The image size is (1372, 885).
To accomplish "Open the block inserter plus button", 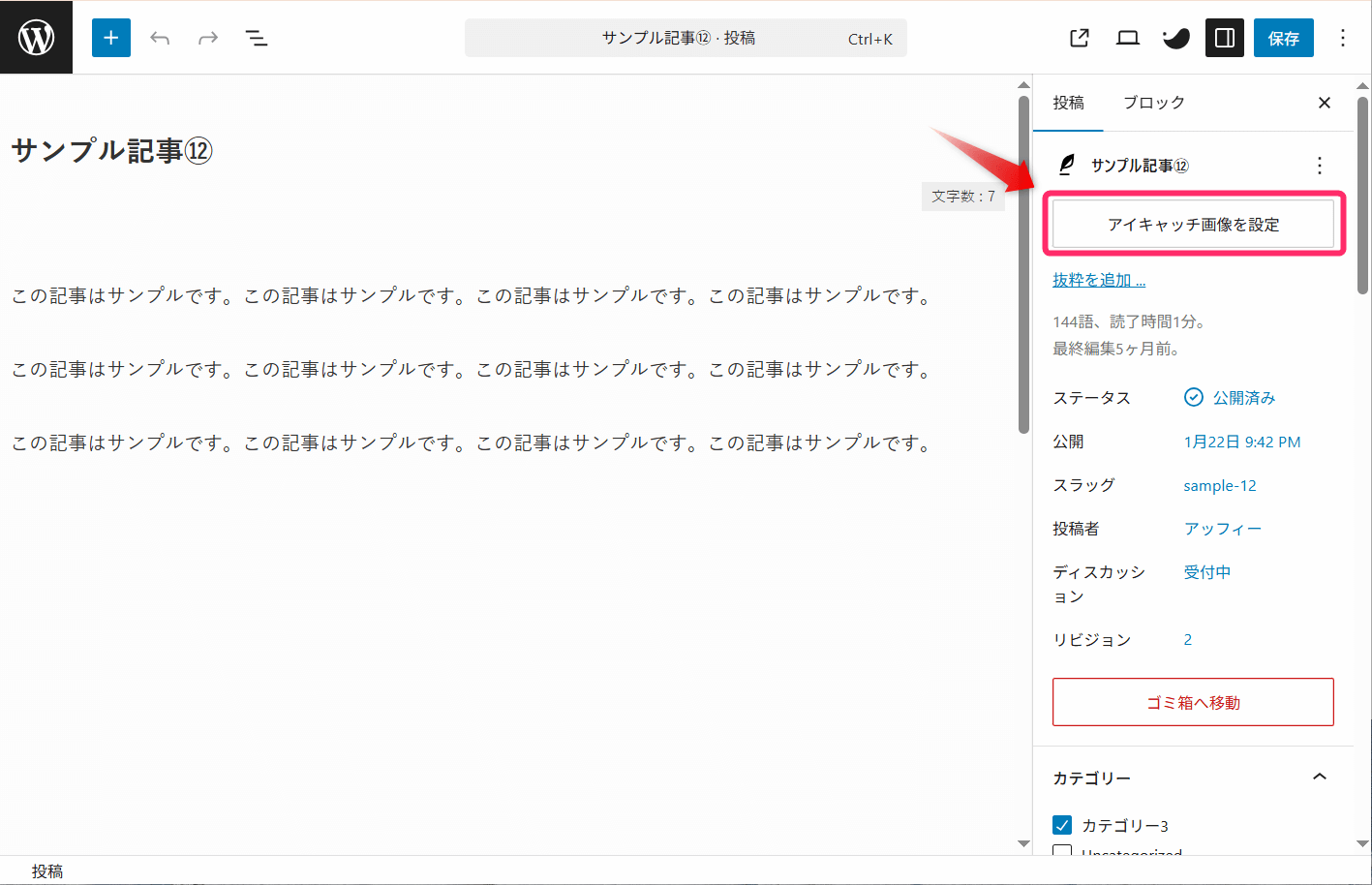I will pyautogui.click(x=111, y=38).
